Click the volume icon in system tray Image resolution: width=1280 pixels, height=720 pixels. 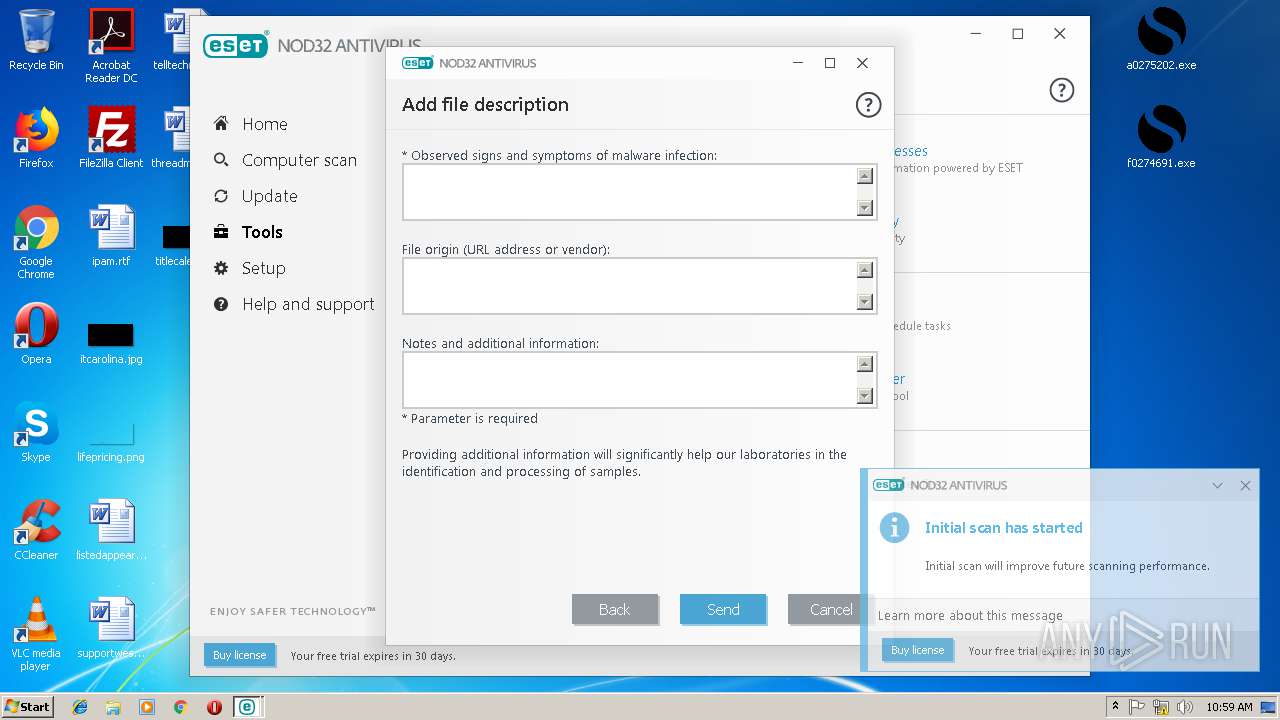pos(1186,707)
